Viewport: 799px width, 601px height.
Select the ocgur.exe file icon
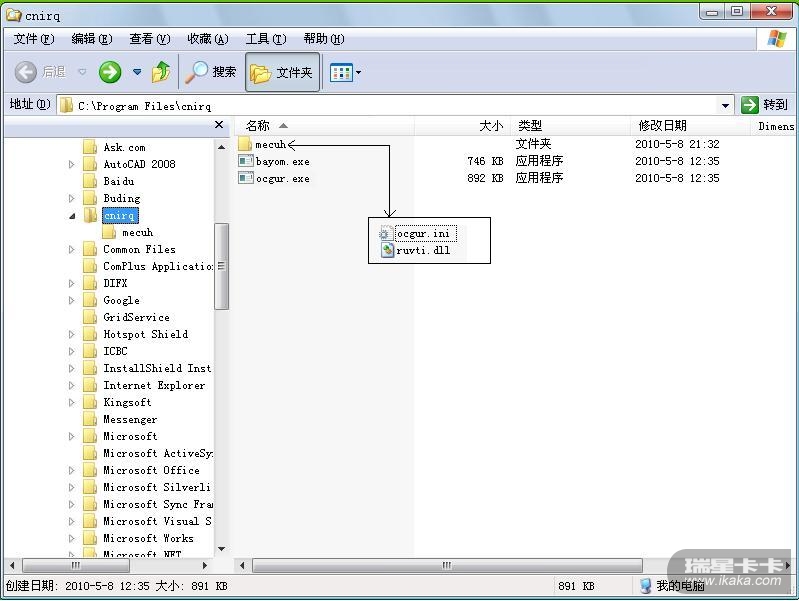click(246, 178)
